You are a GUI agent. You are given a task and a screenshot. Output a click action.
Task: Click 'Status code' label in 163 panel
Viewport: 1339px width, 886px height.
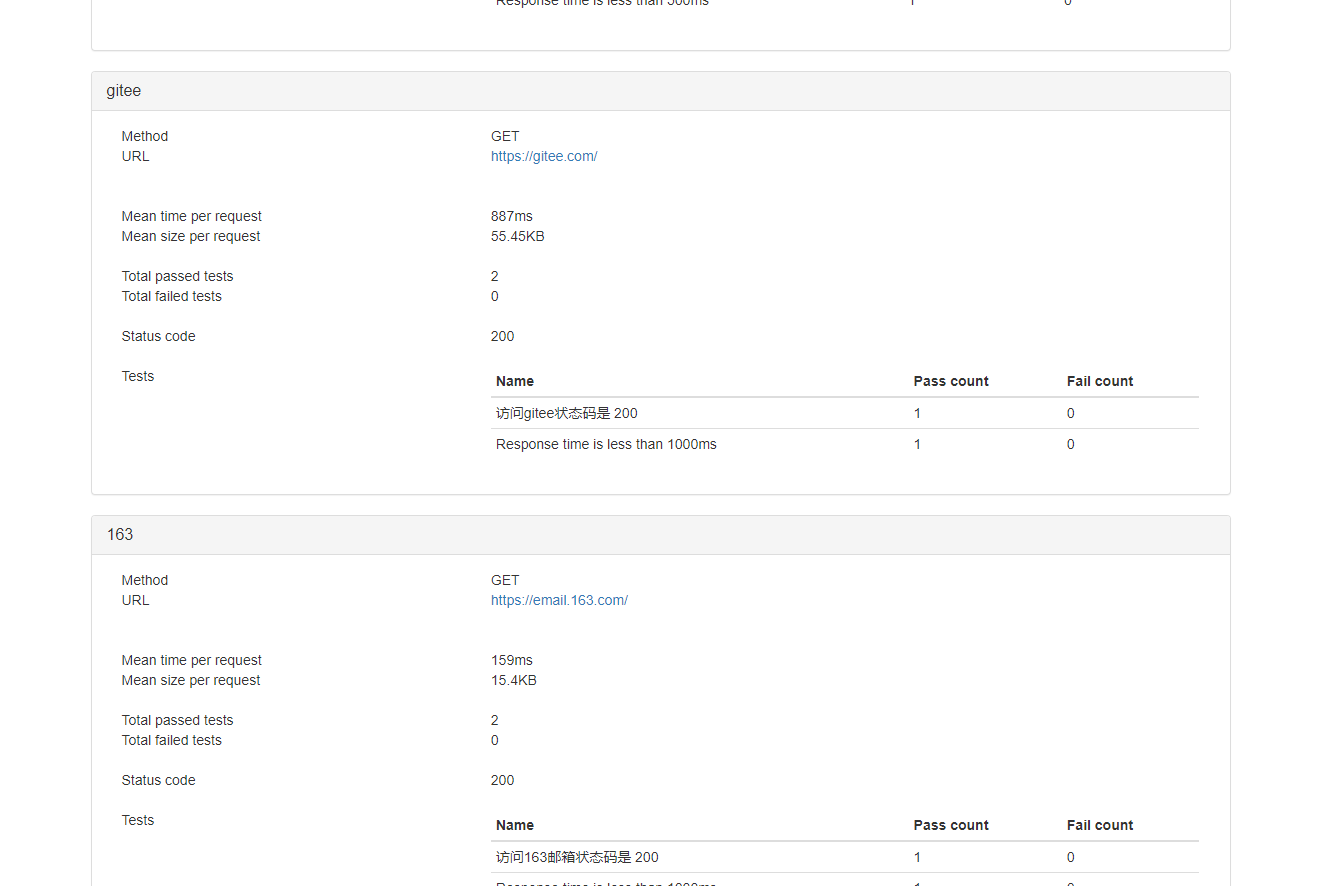pos(159,780)
